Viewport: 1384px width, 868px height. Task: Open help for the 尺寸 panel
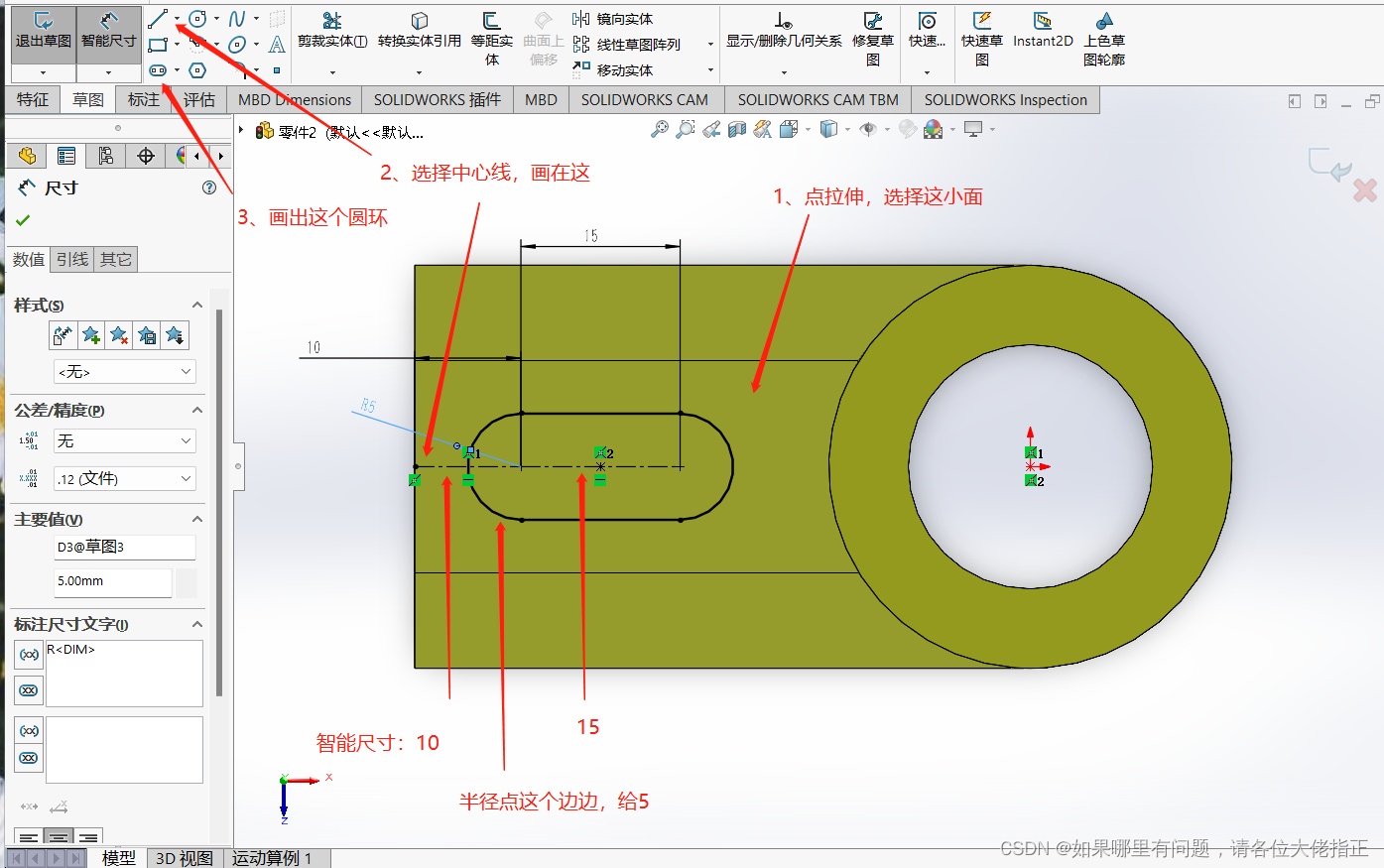[x=209, y=187]
